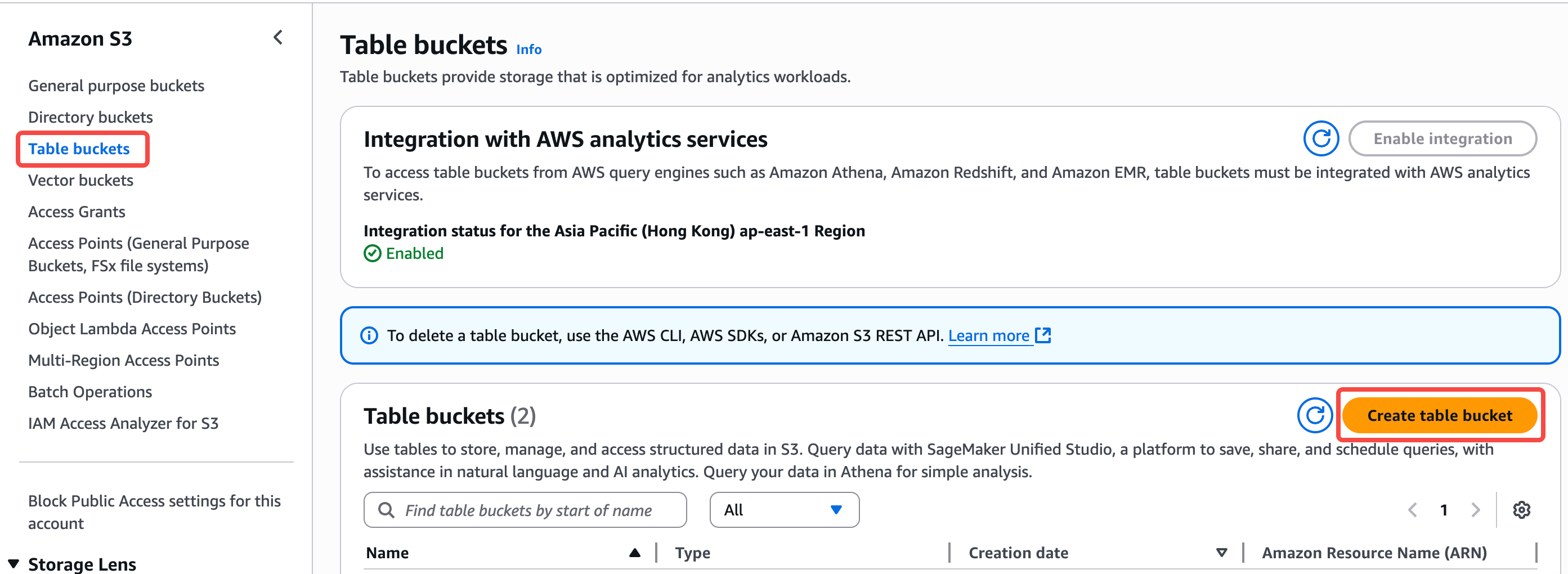Open the All filter dropdown

[x=783, y=509]
